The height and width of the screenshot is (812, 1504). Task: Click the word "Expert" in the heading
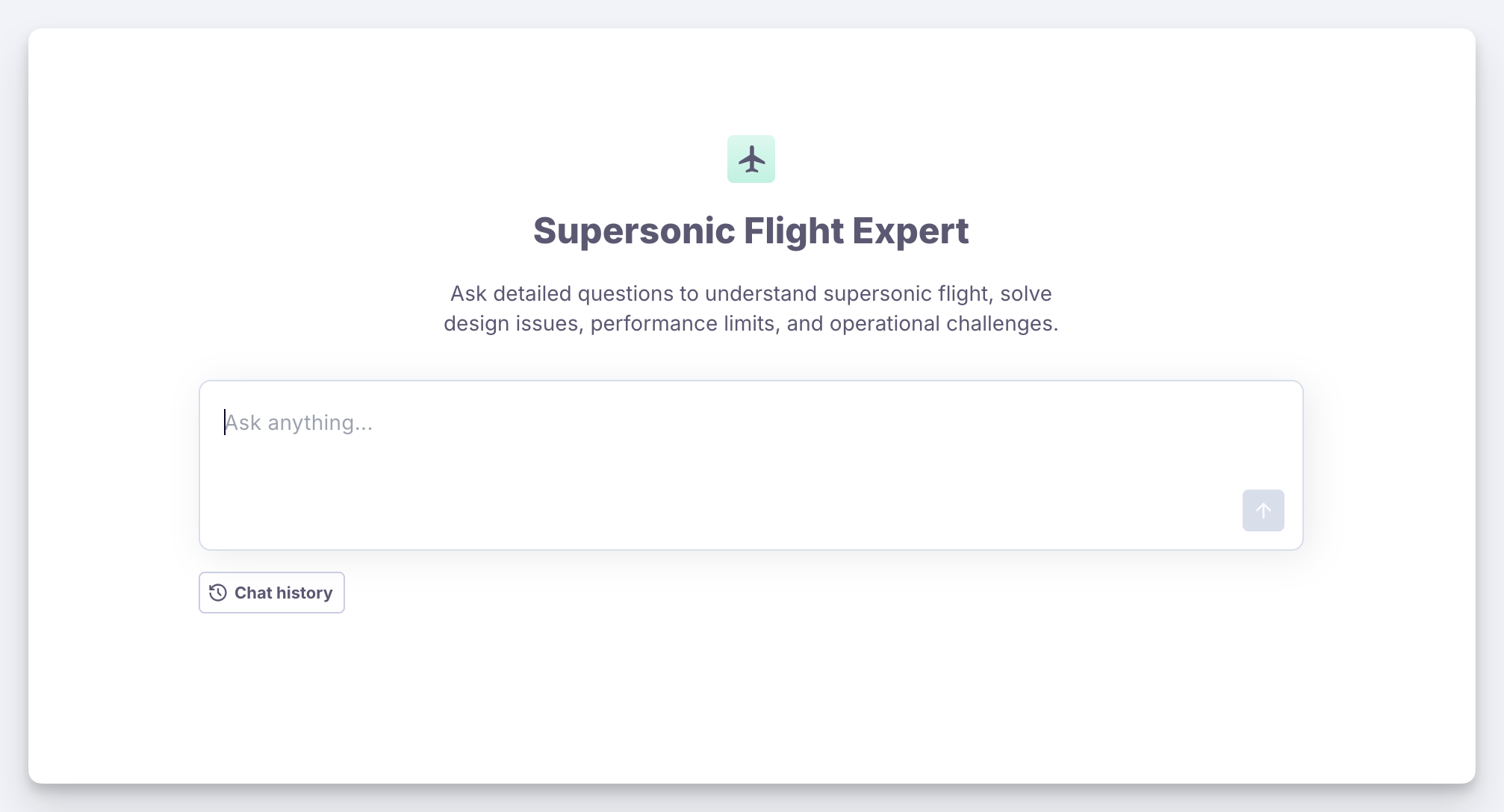pyautogui.click(x=910, y=231)
